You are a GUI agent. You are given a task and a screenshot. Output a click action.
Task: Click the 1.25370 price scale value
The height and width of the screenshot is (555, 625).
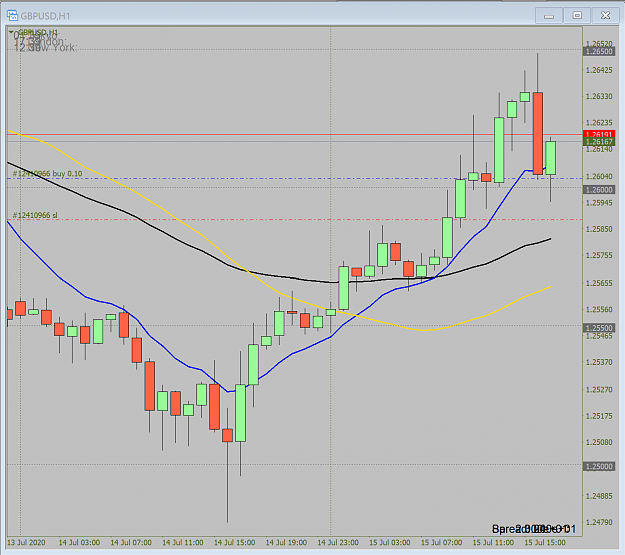(599, 362)
